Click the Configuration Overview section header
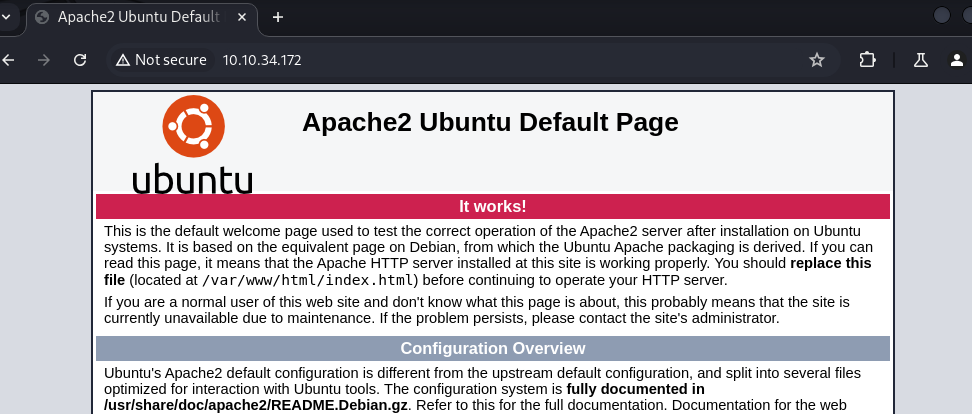The width and height of the screenshot is (972, 414). [x=492, y=348]
